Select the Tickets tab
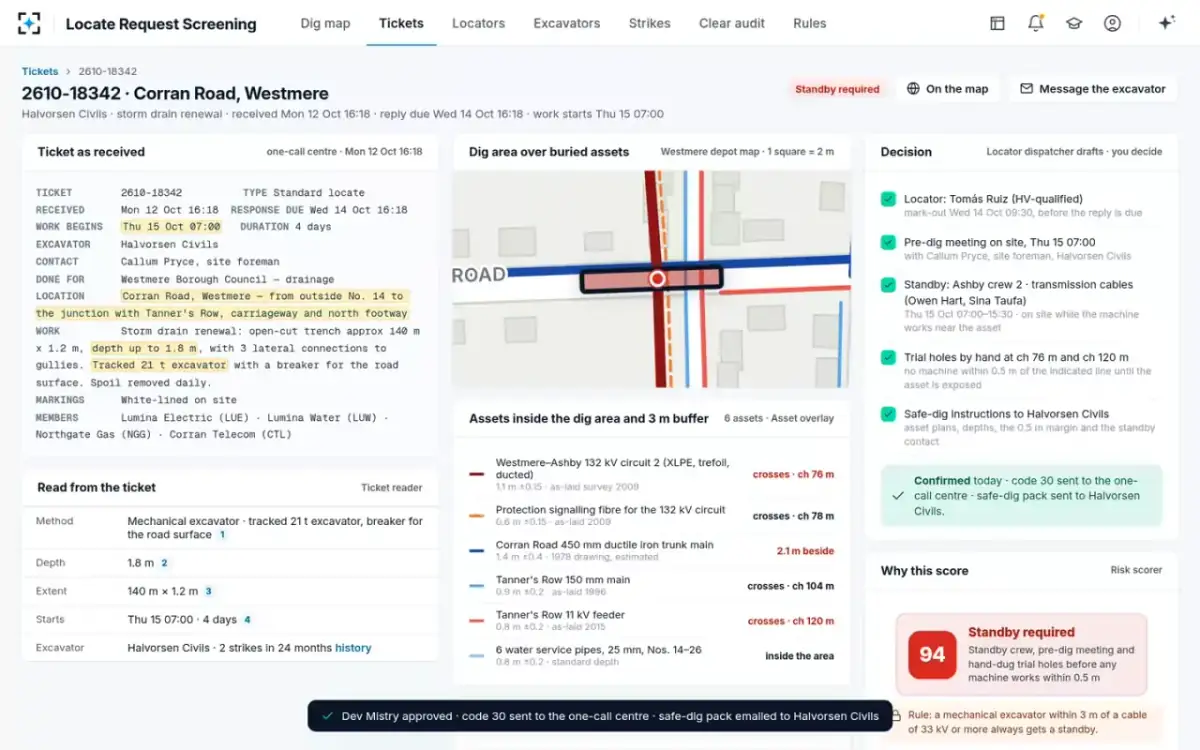The width and height of the screenshot is (1200, 750). coord(401,23)
